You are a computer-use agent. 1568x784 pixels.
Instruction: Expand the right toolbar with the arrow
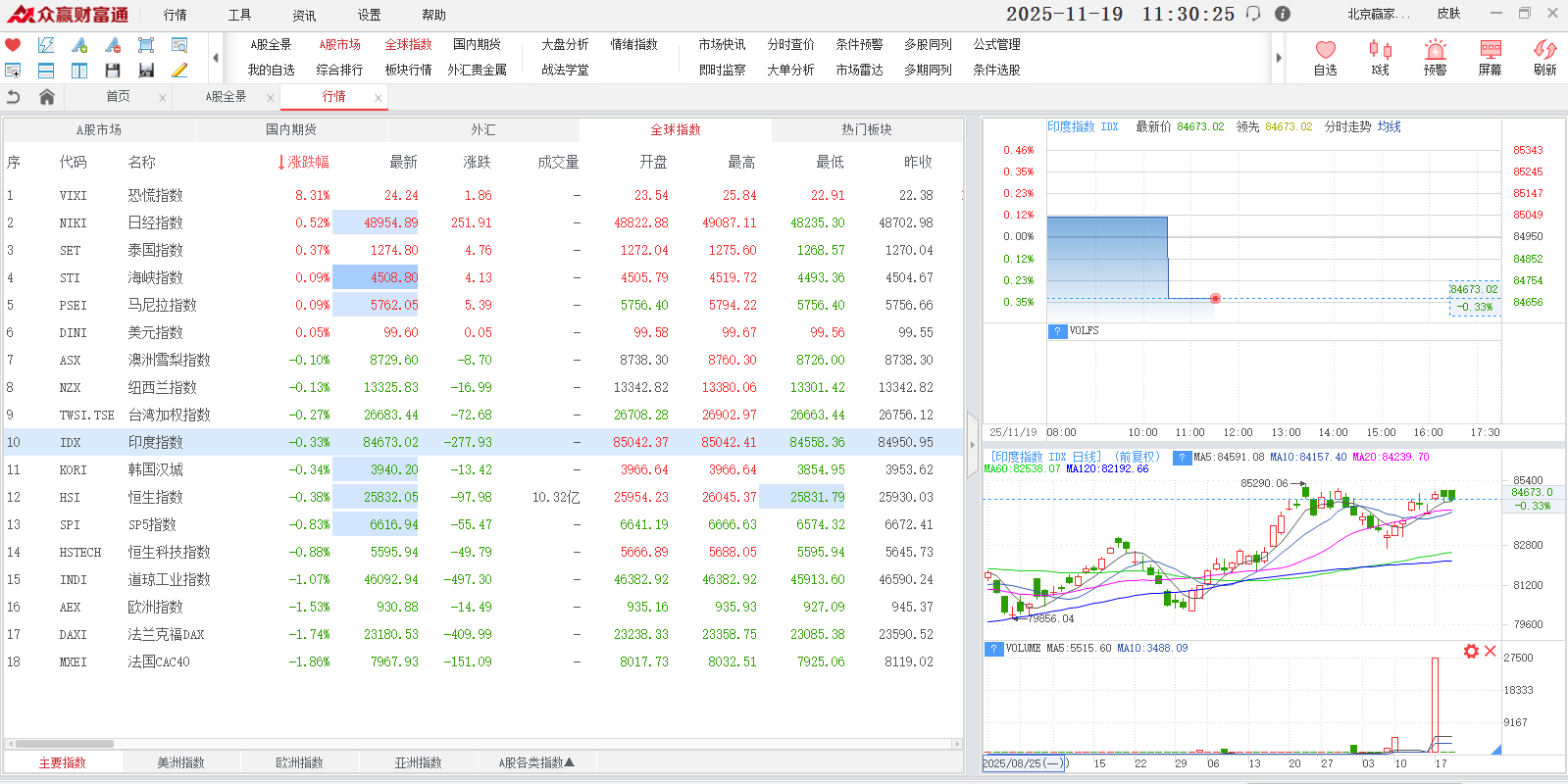click(1278, 58)
